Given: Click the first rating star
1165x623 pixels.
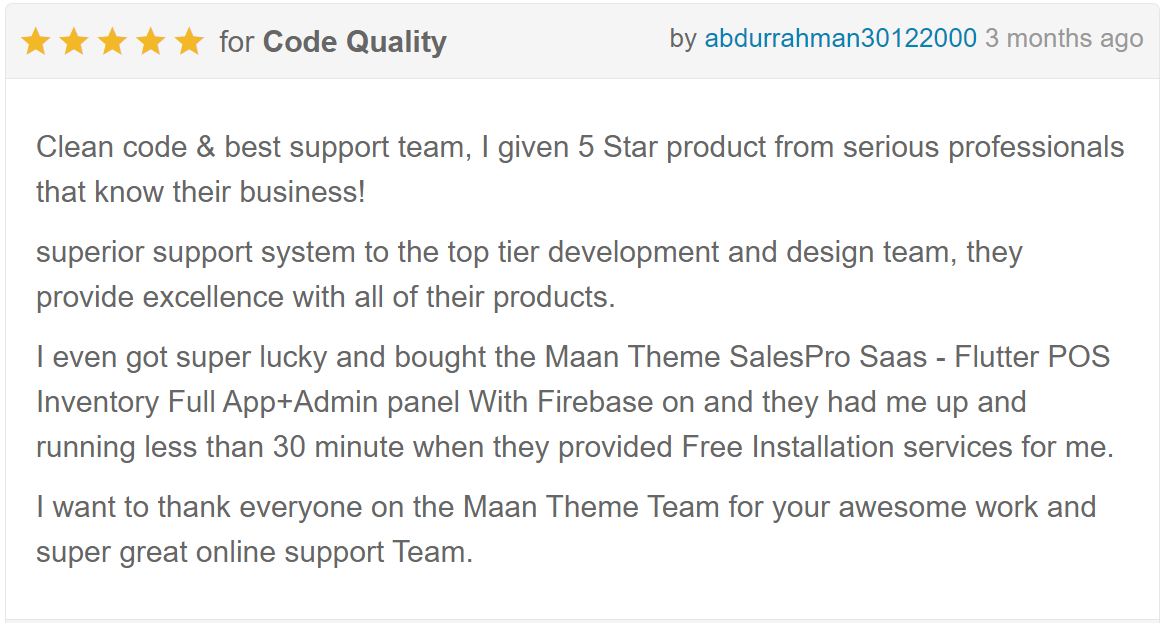Looking at the screenshot, I should (x=36, y=42).
